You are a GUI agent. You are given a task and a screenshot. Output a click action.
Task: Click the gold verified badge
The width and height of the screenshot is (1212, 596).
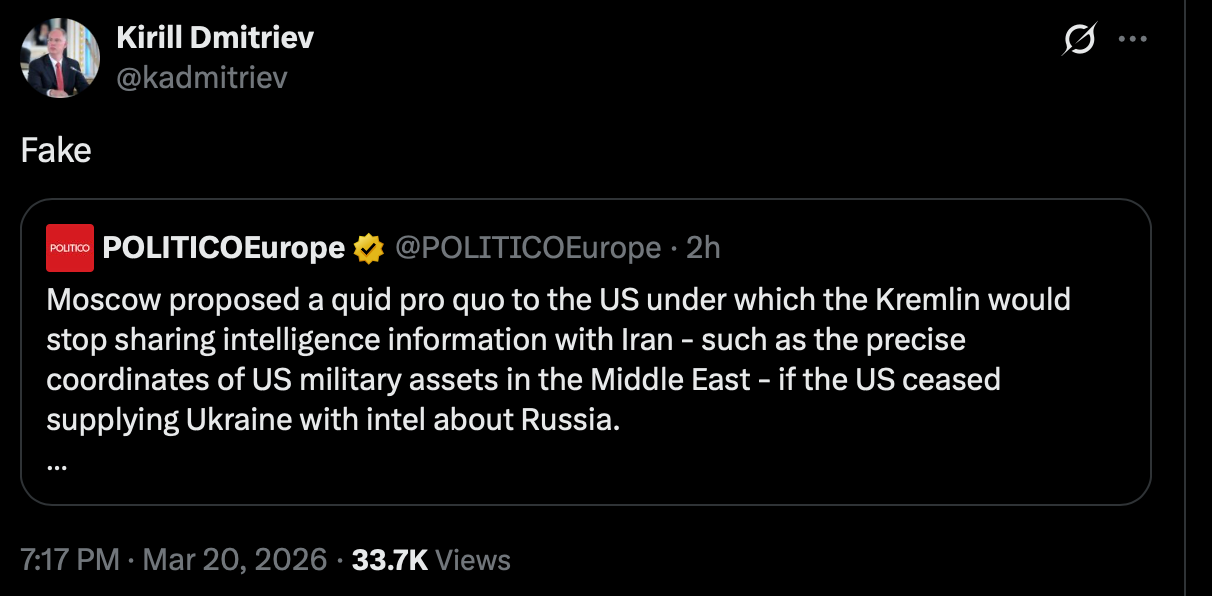click(x=369, y=248)
